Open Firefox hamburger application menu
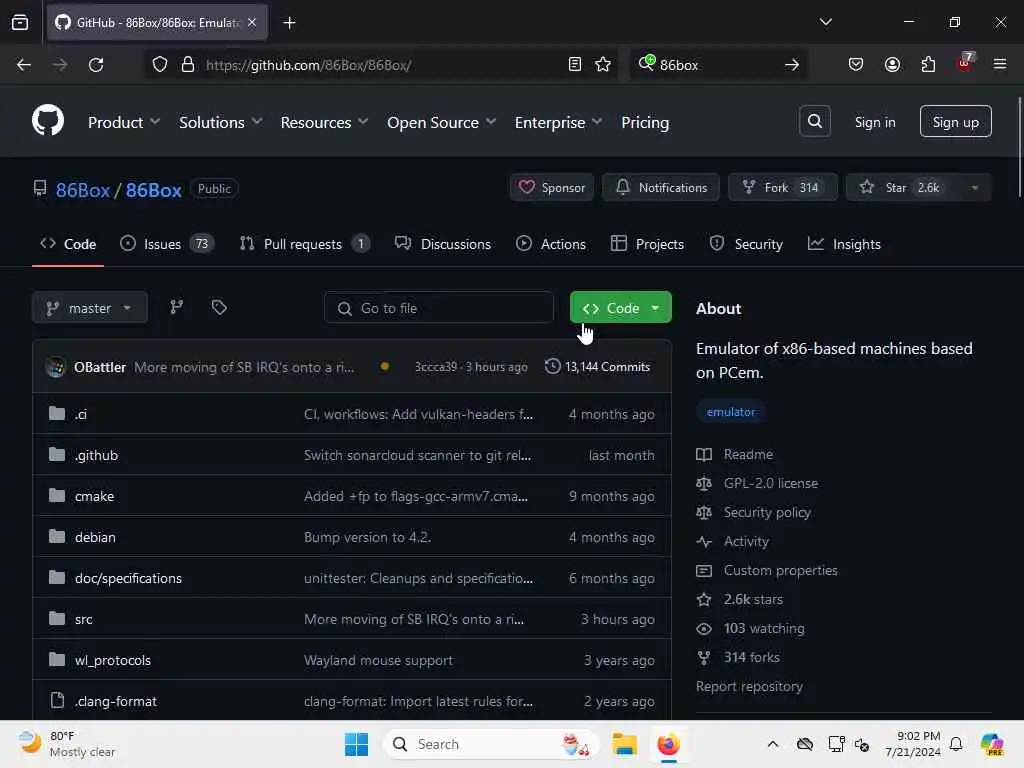1024x768 pixels. (x=1000, y=65)
